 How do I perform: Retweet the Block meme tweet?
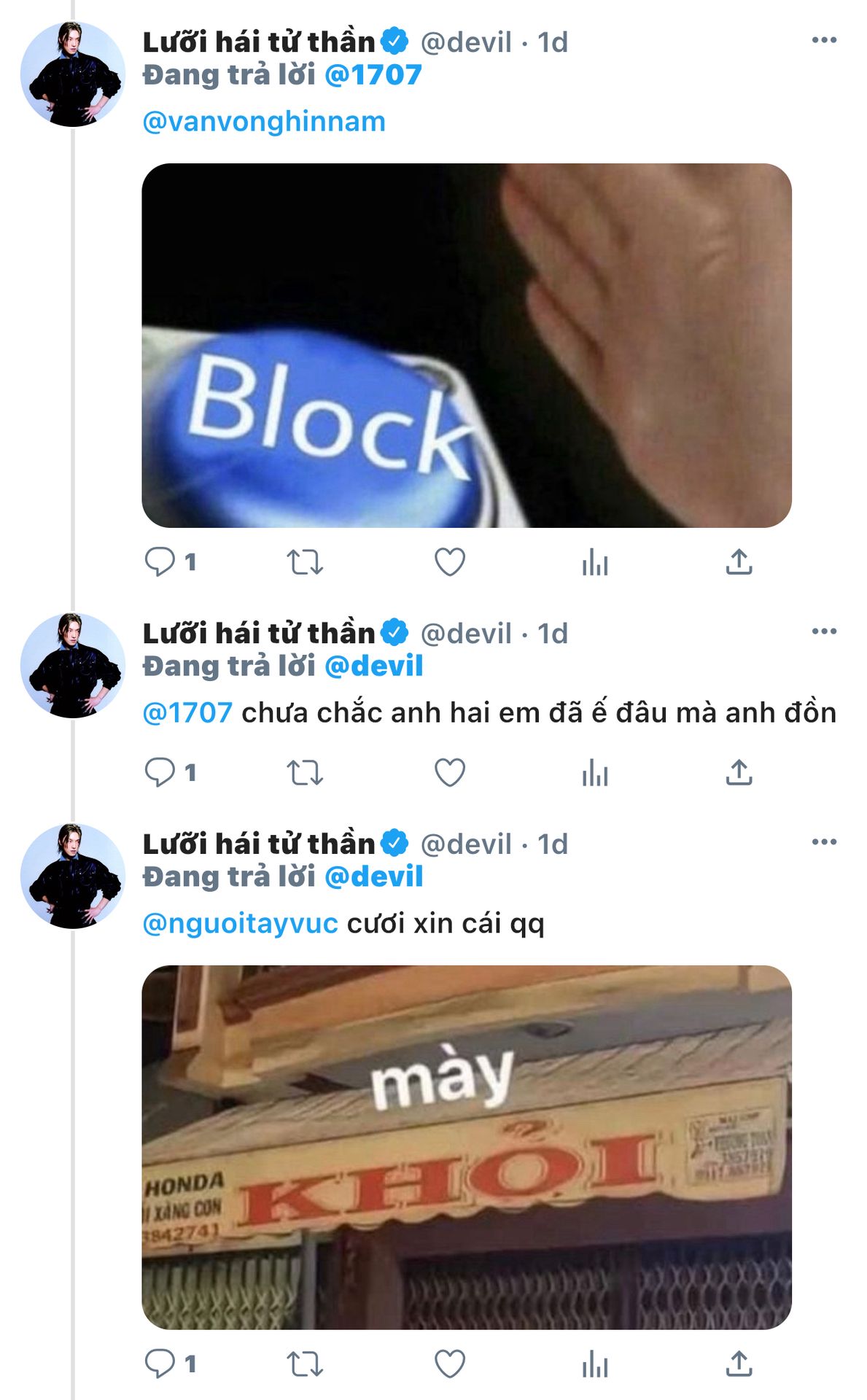[x=304, y=562]
